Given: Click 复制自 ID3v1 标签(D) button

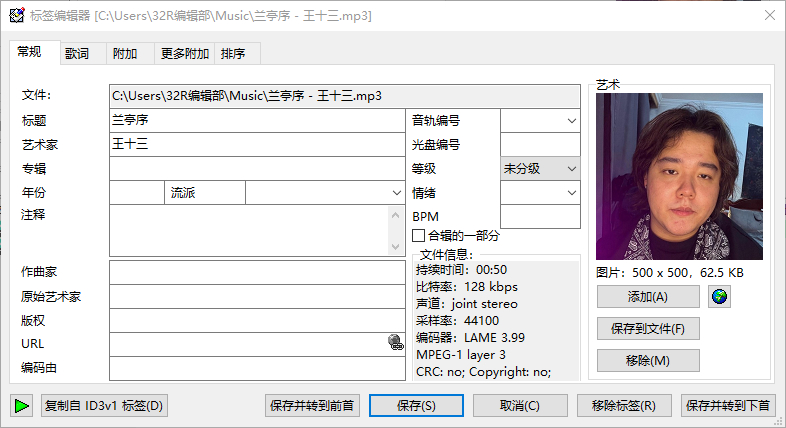Looking at the screenshot, I should coord(104,406).
